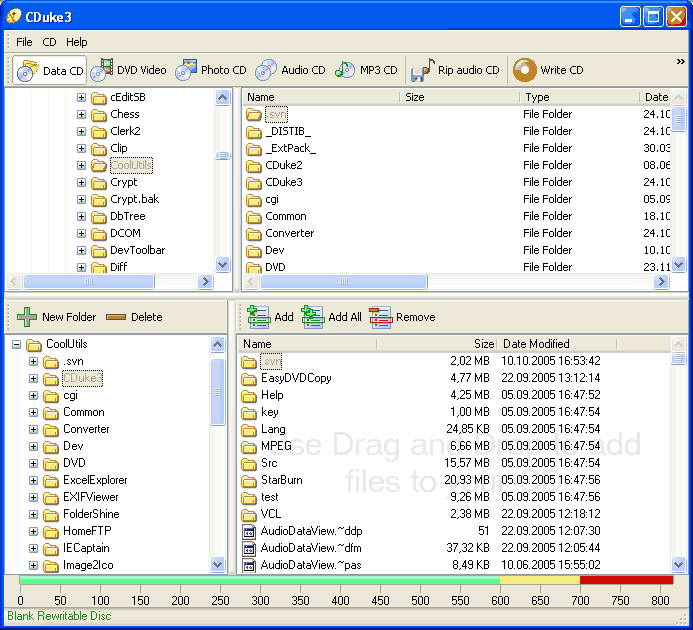Open the Help menu

point(76,42)
